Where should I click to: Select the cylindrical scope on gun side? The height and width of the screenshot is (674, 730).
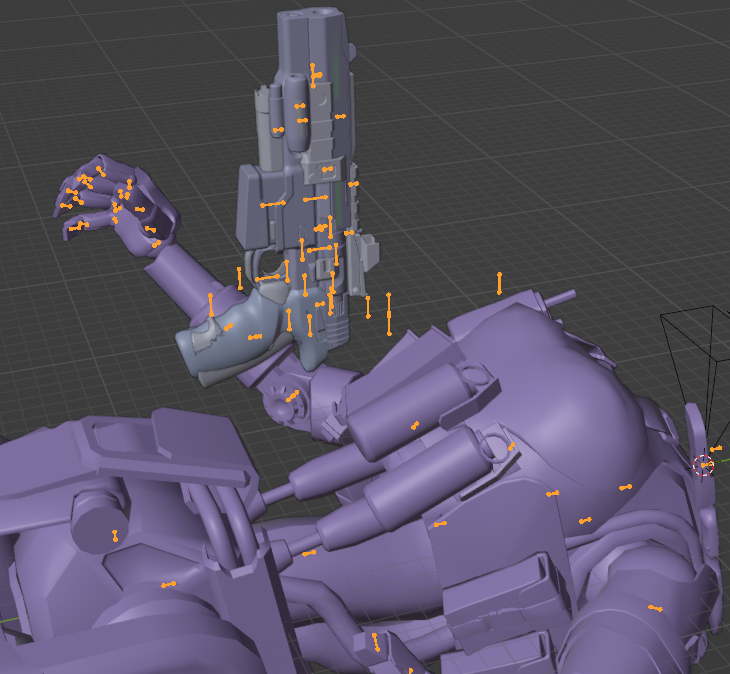[x=296, y=113]
